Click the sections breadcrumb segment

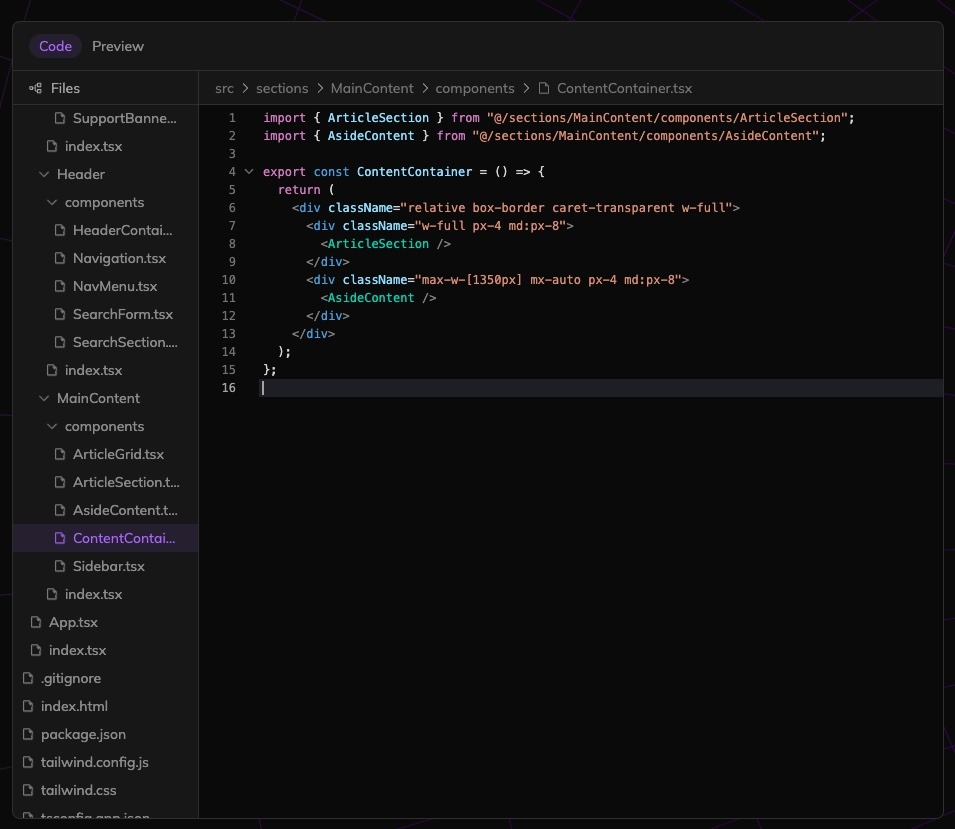pos(282,88)
